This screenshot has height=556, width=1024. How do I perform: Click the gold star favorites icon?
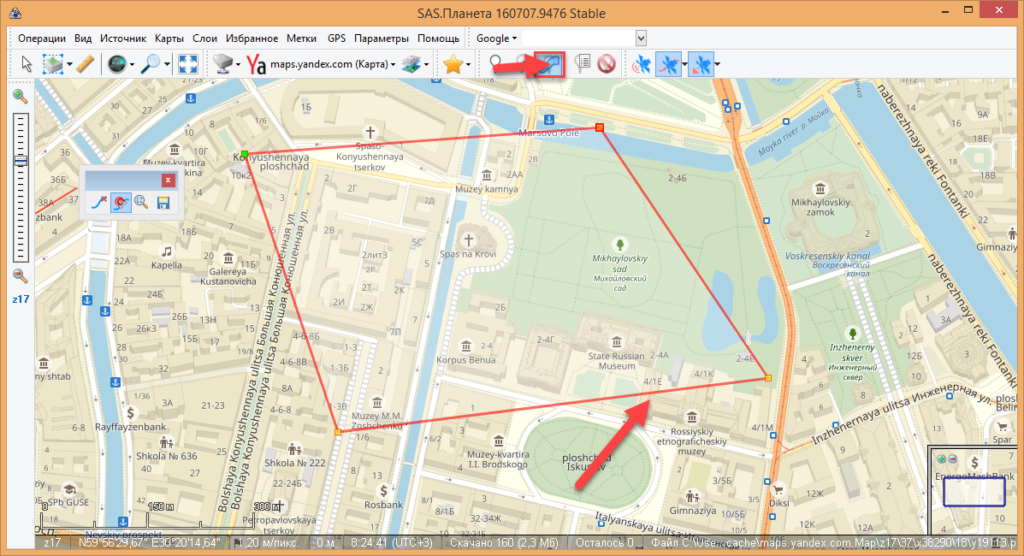tap(453, 64)
